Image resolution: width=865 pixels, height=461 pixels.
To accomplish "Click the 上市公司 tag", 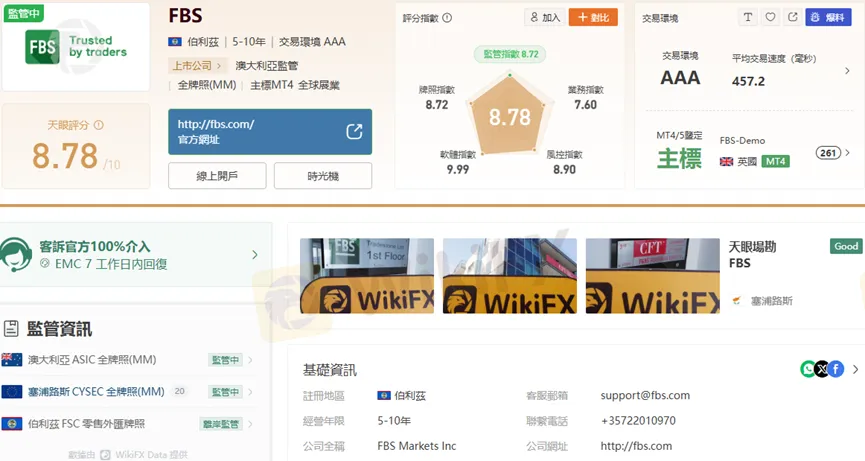I will click(x=197, y=66).
